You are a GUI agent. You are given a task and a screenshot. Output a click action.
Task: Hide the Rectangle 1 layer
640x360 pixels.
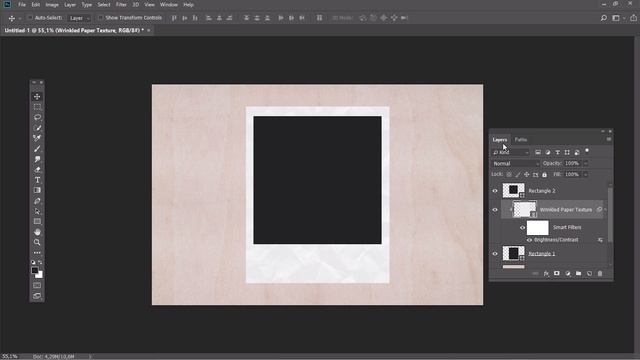pos(495,254)
